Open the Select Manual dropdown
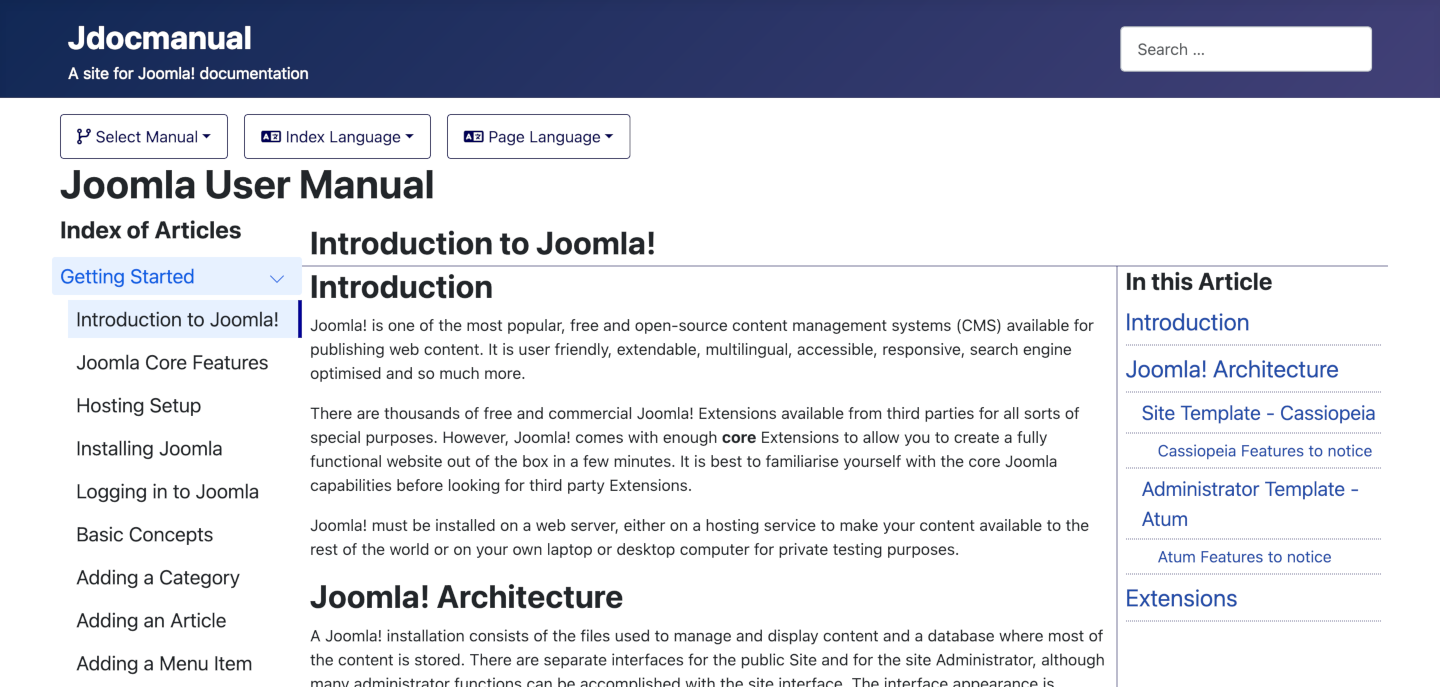Screen dimensions: 1440x687 pyautogui.click(x=144, y=137)
